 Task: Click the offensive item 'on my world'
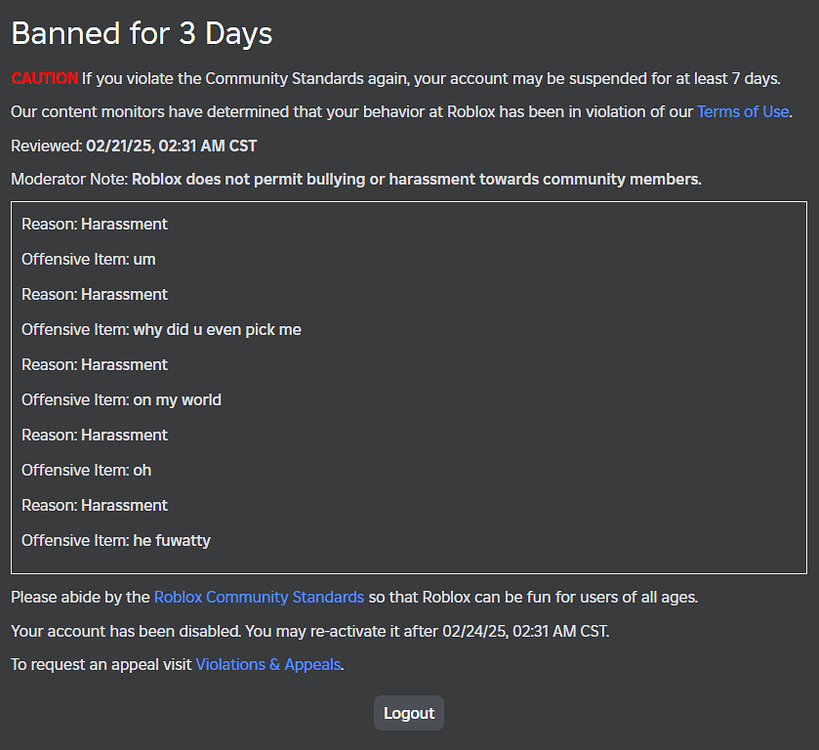(x=121, y=399)
